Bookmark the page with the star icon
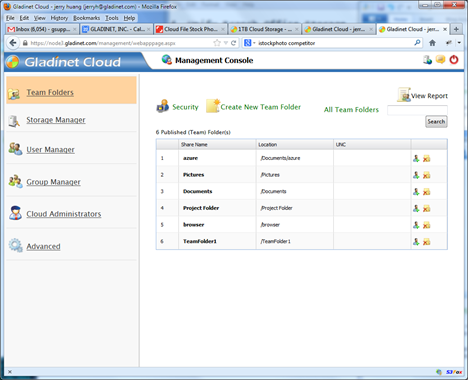Viewport: 468px width, 380px height. 217,43
